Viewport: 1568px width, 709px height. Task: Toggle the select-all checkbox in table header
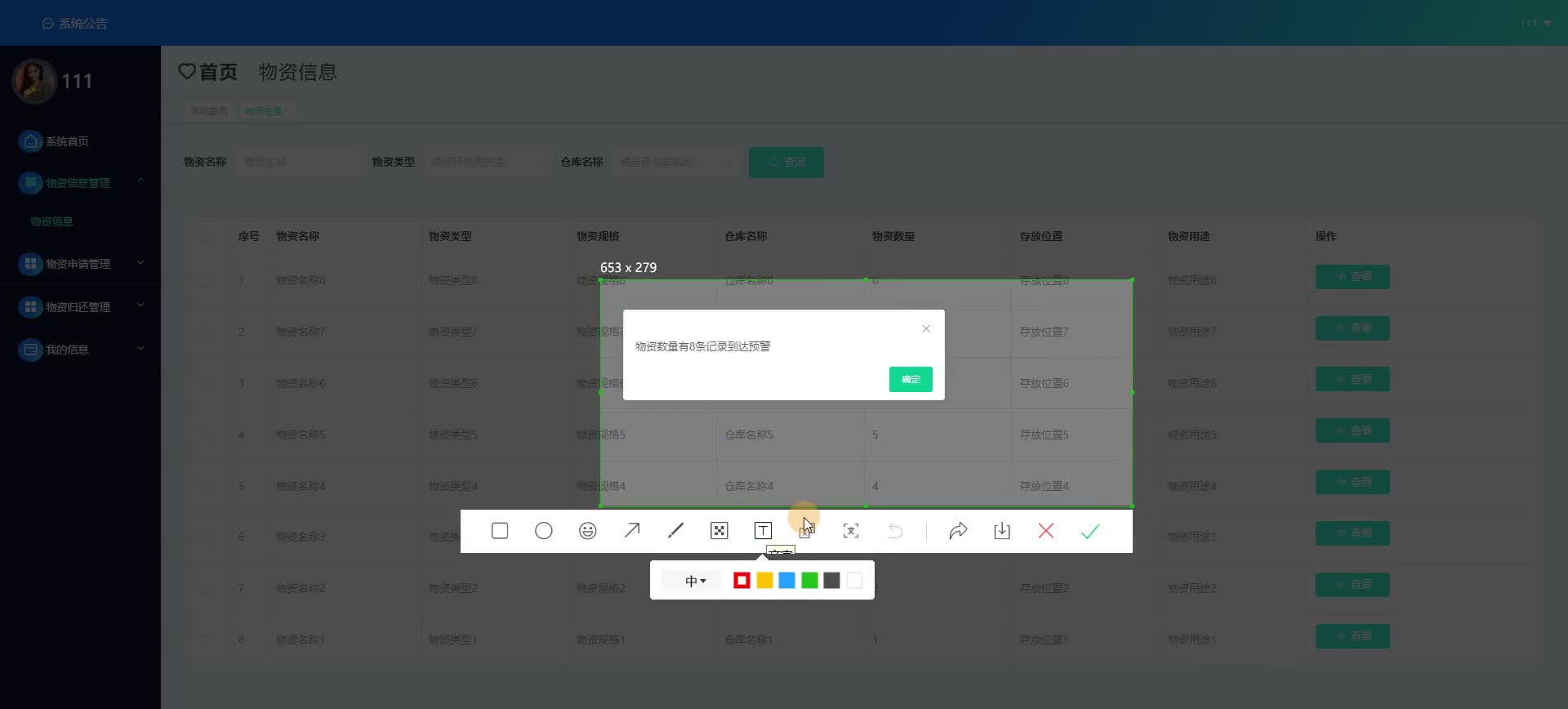click(206, 237)
